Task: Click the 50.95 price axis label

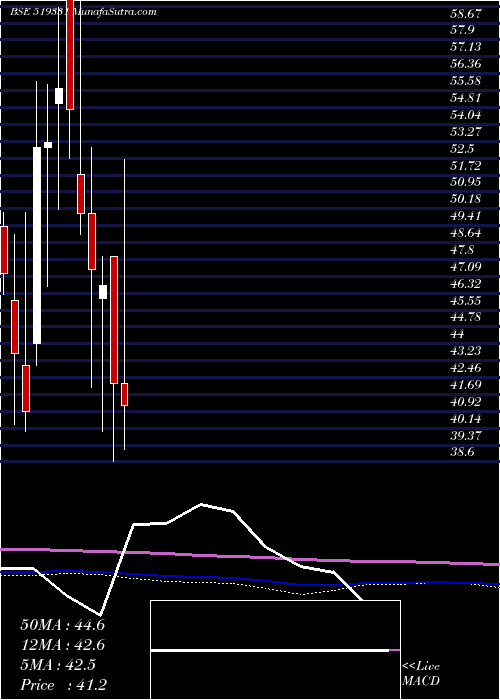Action: [x=466, y=183]
